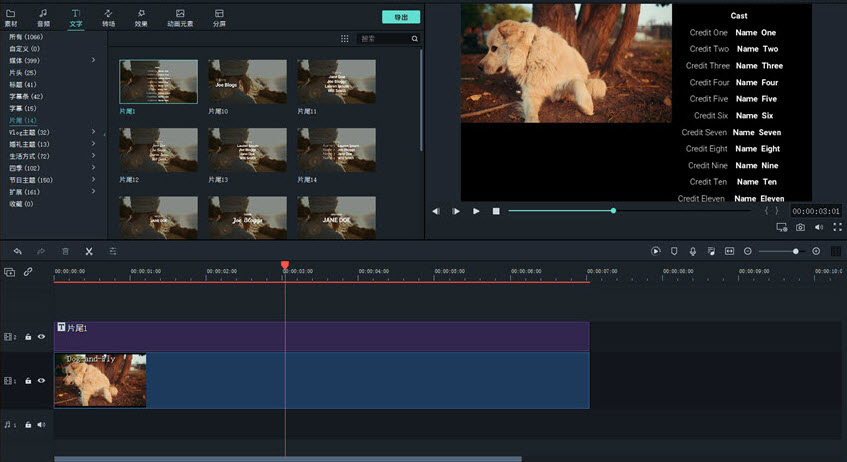Switch to the 转场 transitions tab
Screen dimensions: 847x462
(107, 17)
